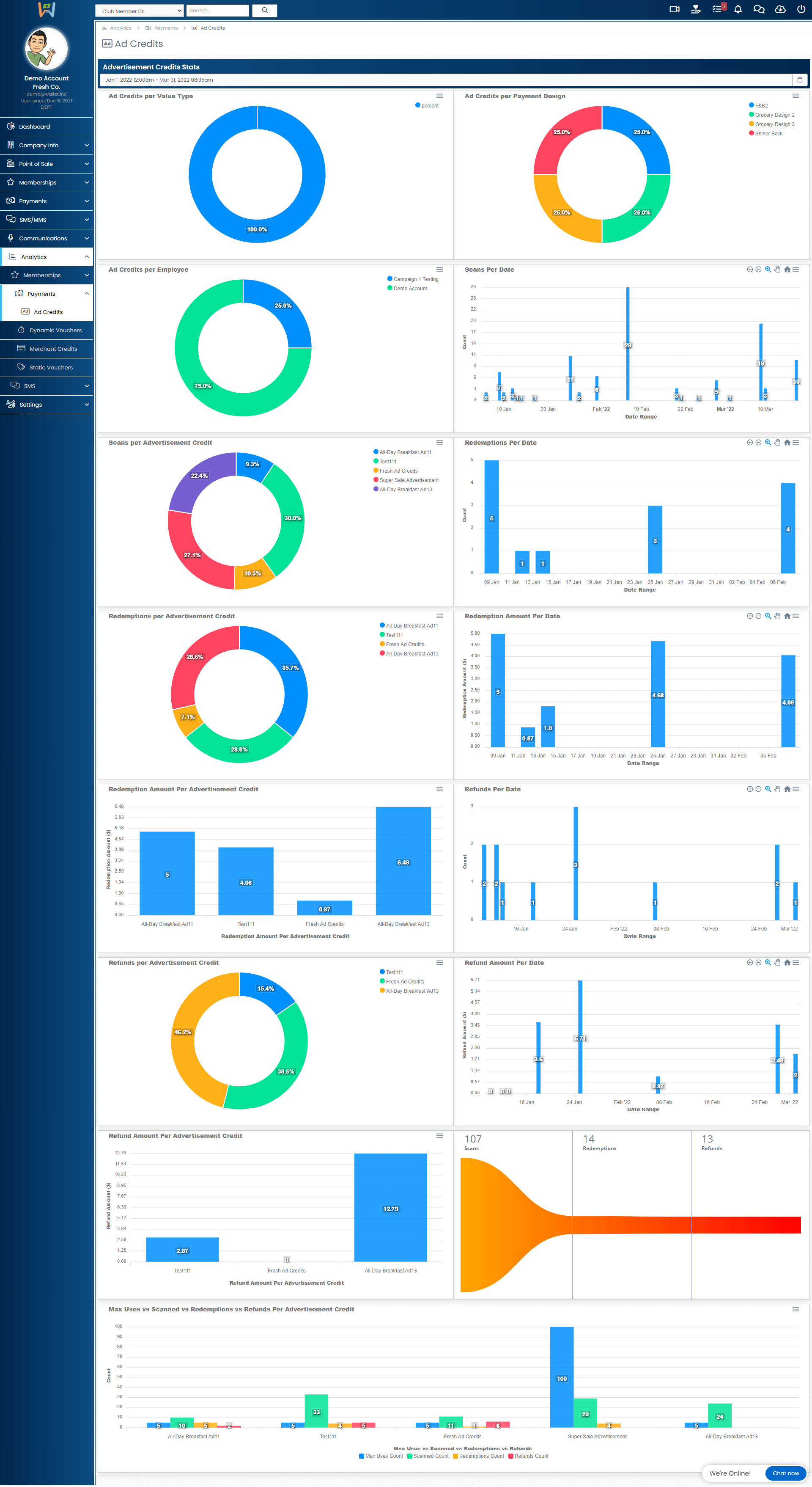Open the Club Member ID dropdown

(140, 11)
